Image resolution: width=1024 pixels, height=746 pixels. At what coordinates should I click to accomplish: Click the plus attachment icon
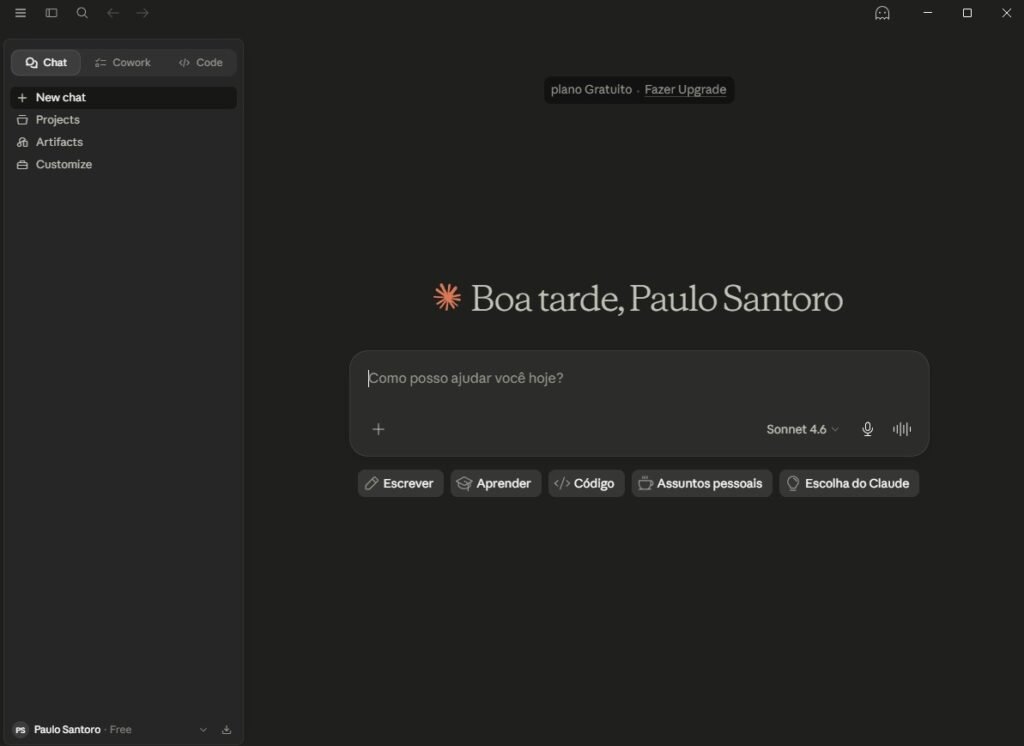tap(378, 429)
